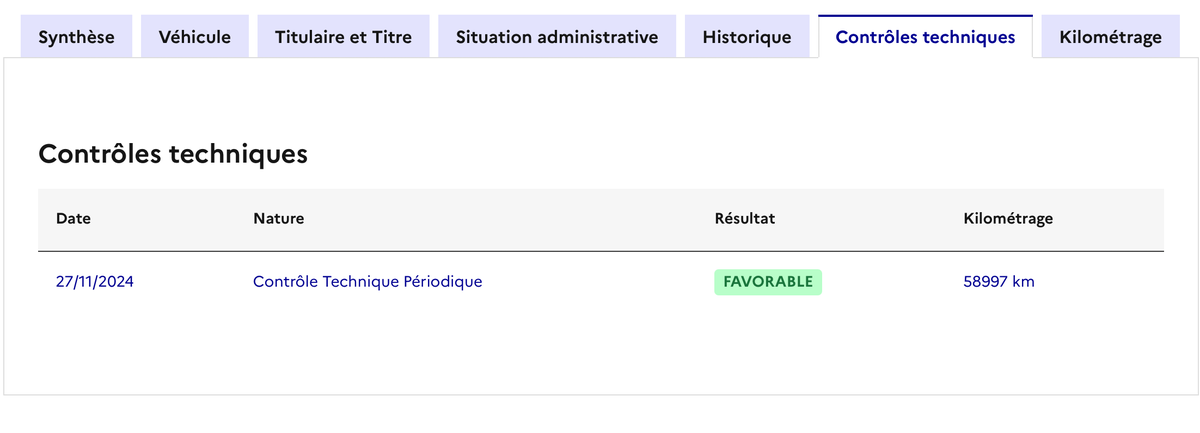Click the Date column header
The height and width of the screenshot is (433, 1200).
pos(73,218)
